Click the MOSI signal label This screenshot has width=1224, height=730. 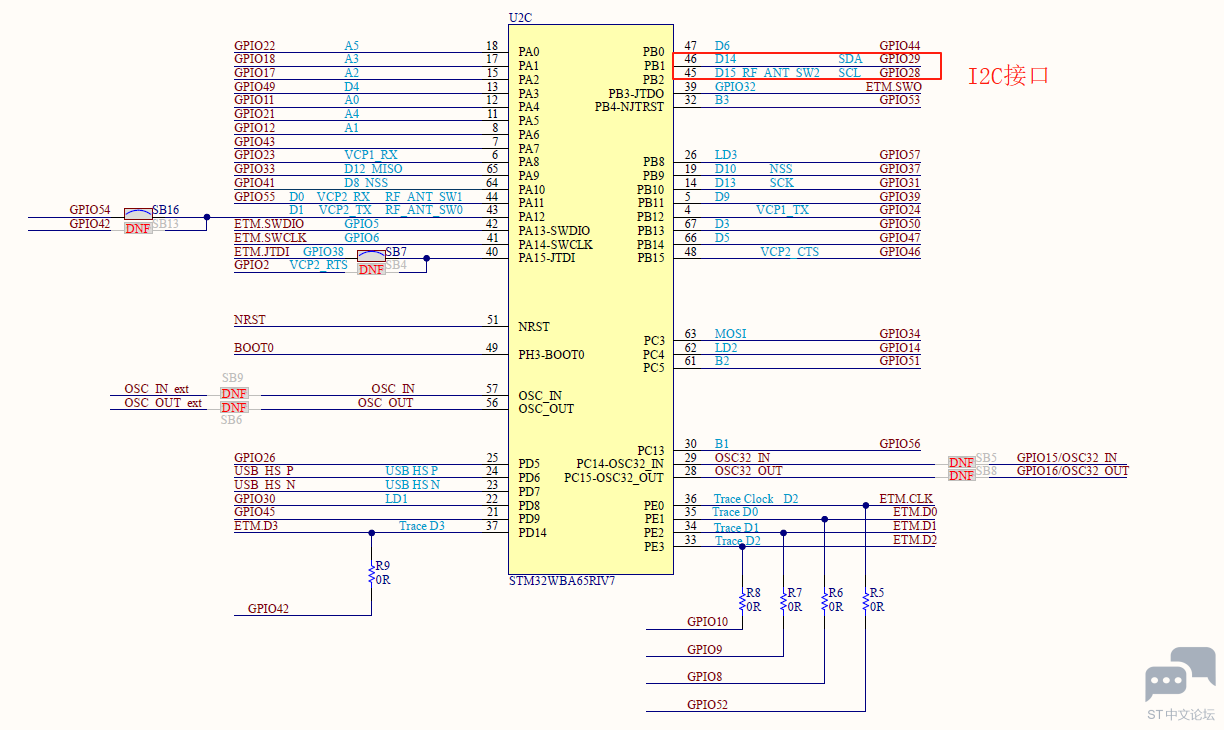pos(730,334)
